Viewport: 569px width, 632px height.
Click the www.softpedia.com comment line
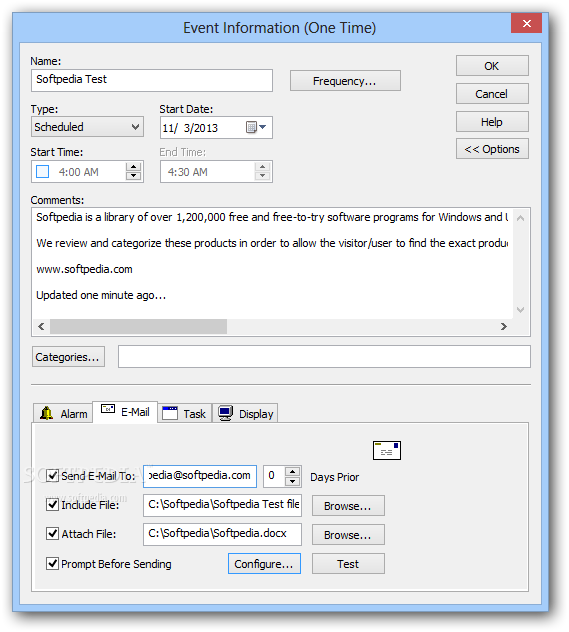84,269
